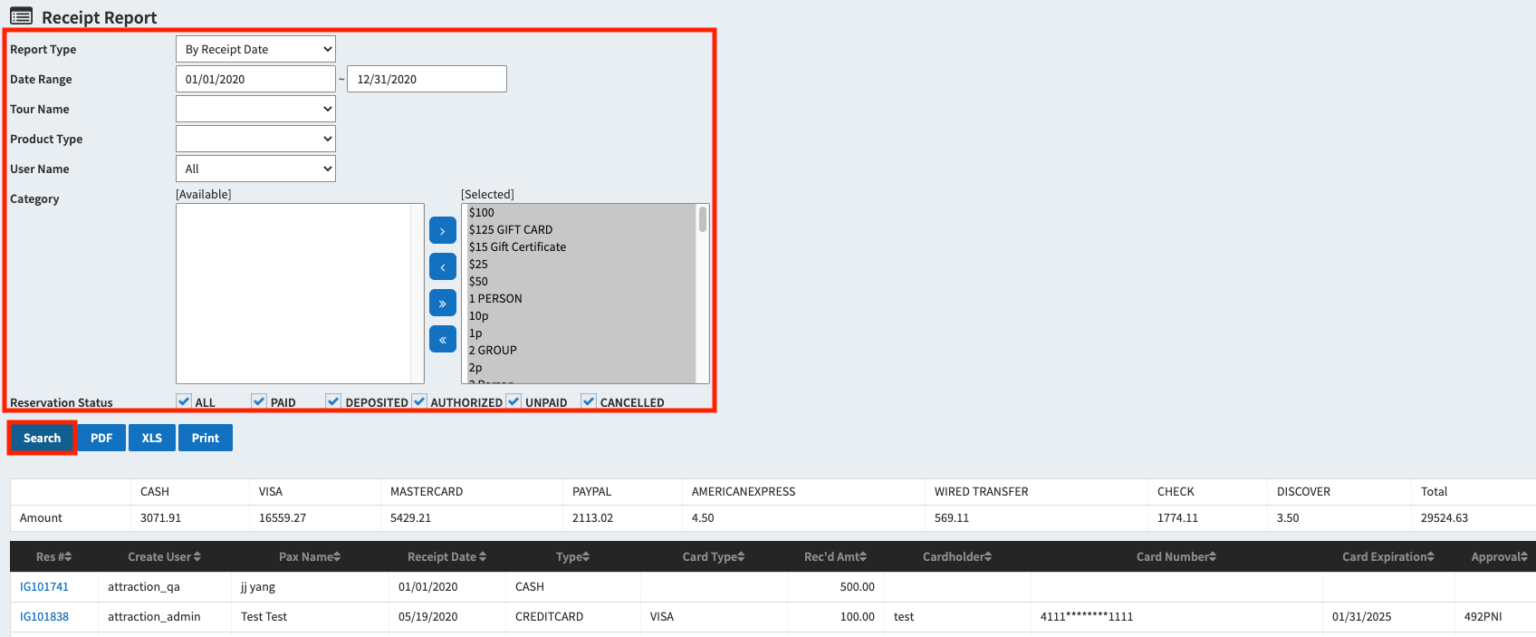Sort table by Res # column

pos(53,557)
